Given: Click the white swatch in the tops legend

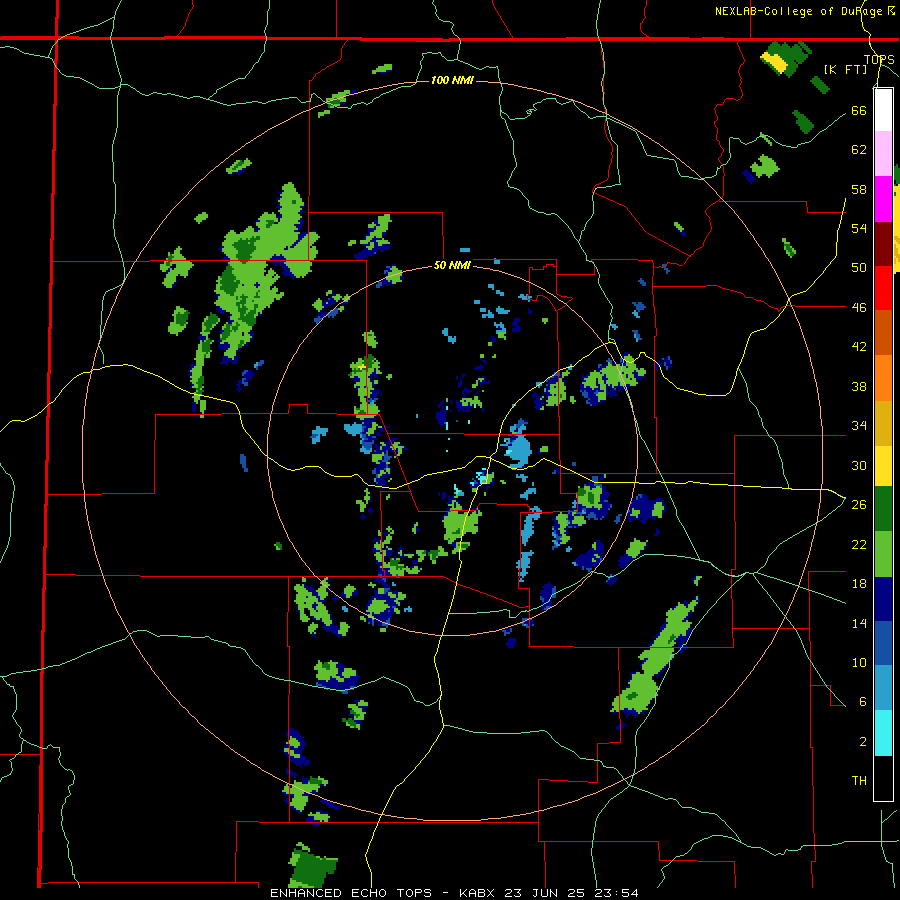Looking at the screenshot, I should (883, 110).
